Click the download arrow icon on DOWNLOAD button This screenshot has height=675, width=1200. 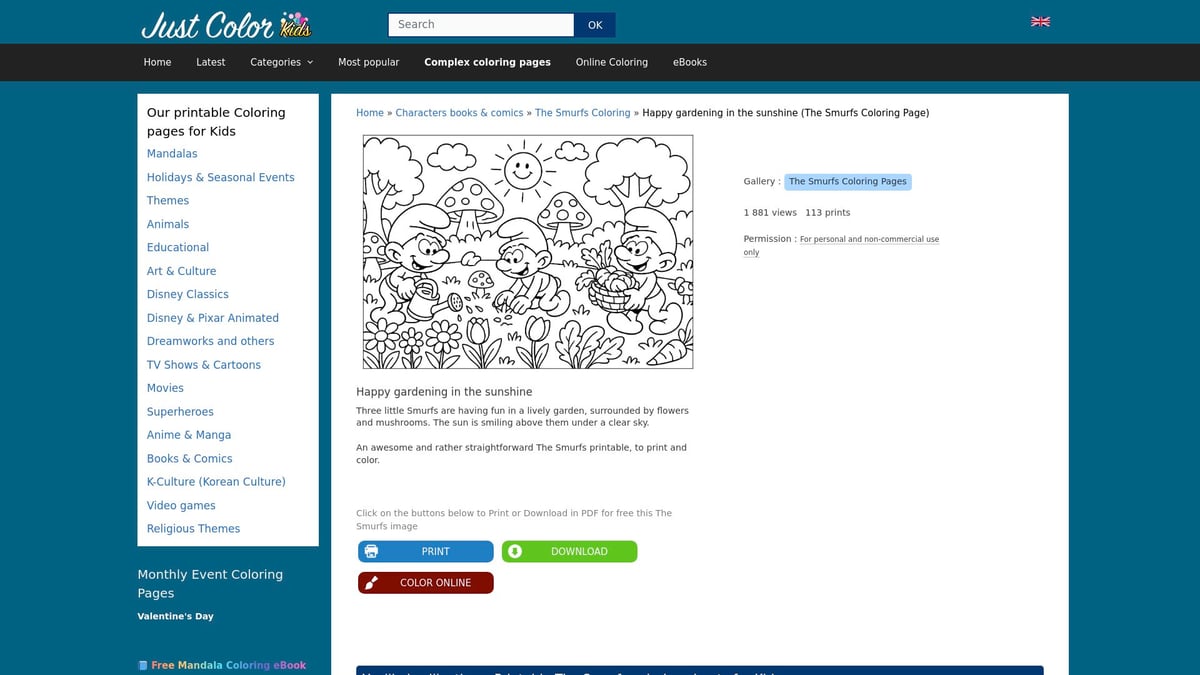point(515,551)
